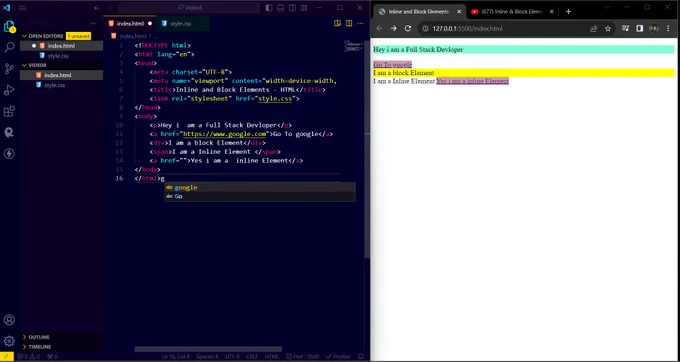Open Explorer views More Actions ellipsis

click(x=93, y=23)
